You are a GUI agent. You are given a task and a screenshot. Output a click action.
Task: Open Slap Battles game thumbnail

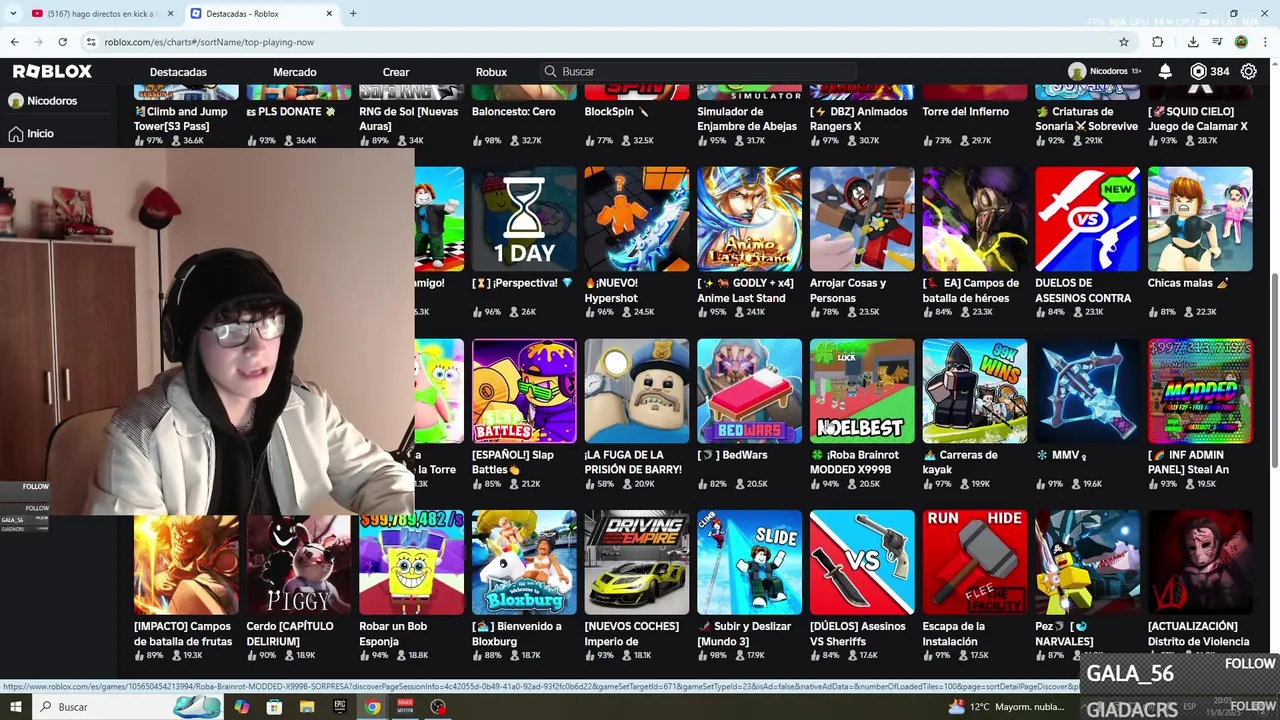[524, 391]
